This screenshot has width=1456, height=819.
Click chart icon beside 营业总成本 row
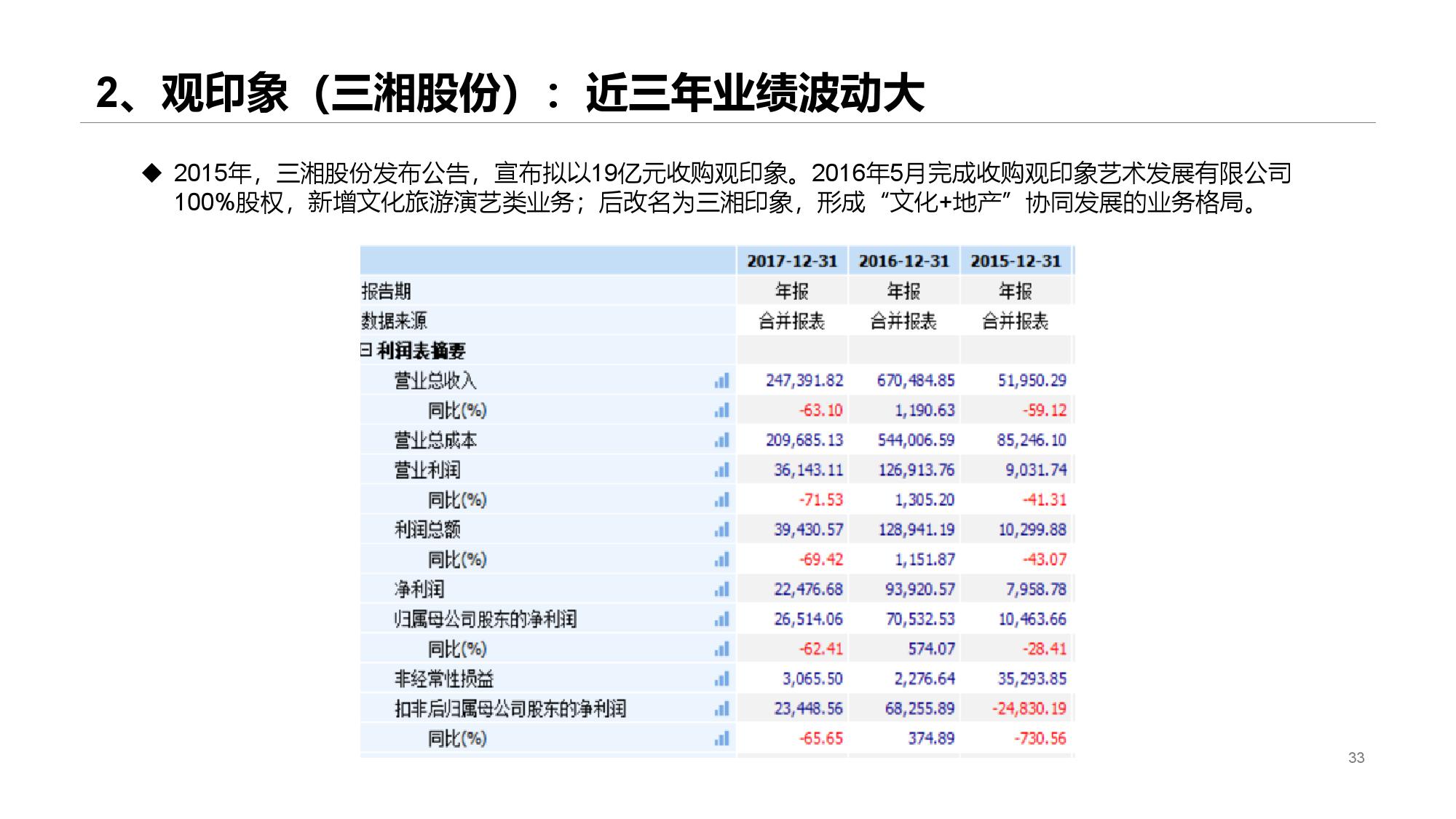point(721,440)
